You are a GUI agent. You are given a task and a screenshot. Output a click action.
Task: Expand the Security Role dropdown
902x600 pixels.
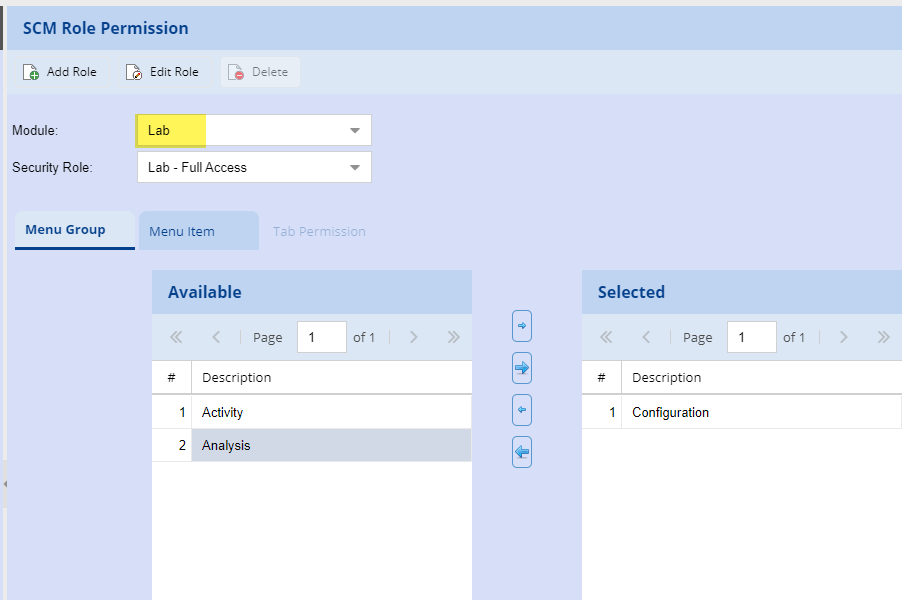click(355, 168)
